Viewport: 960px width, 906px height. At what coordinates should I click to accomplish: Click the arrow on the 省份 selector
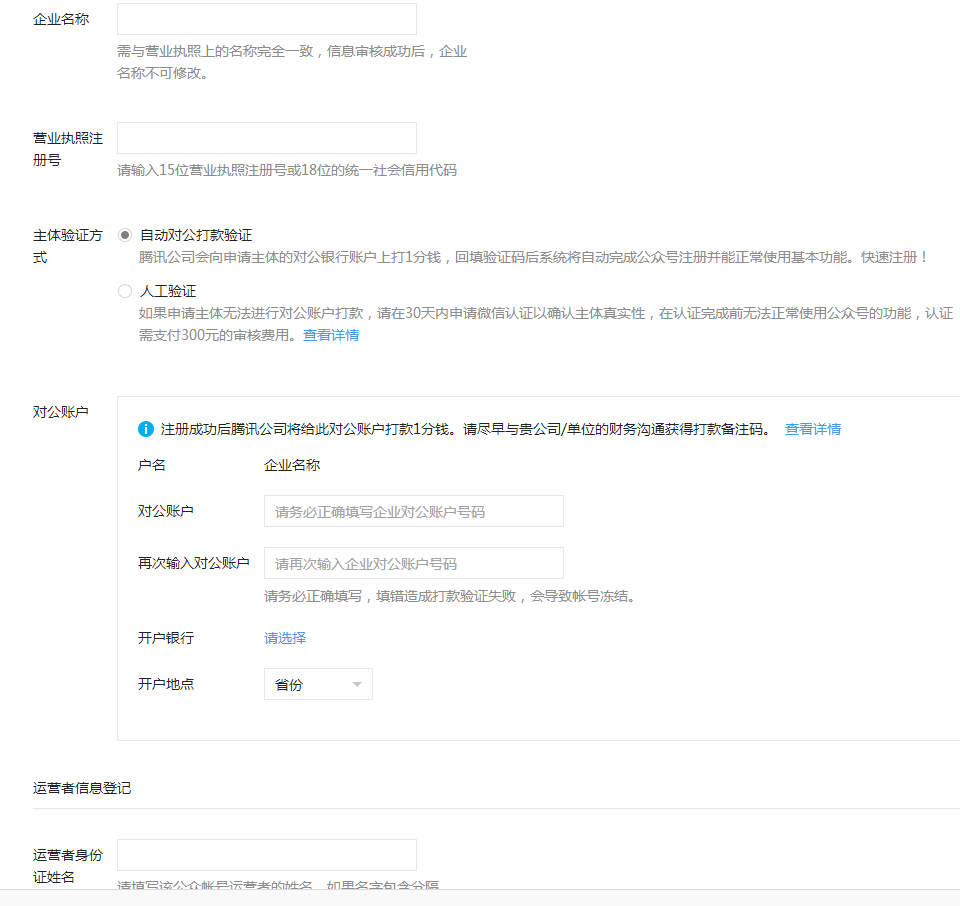357,685
